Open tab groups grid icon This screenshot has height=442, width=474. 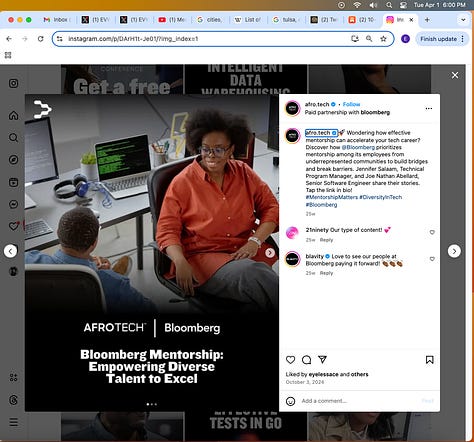pos(8,55)
